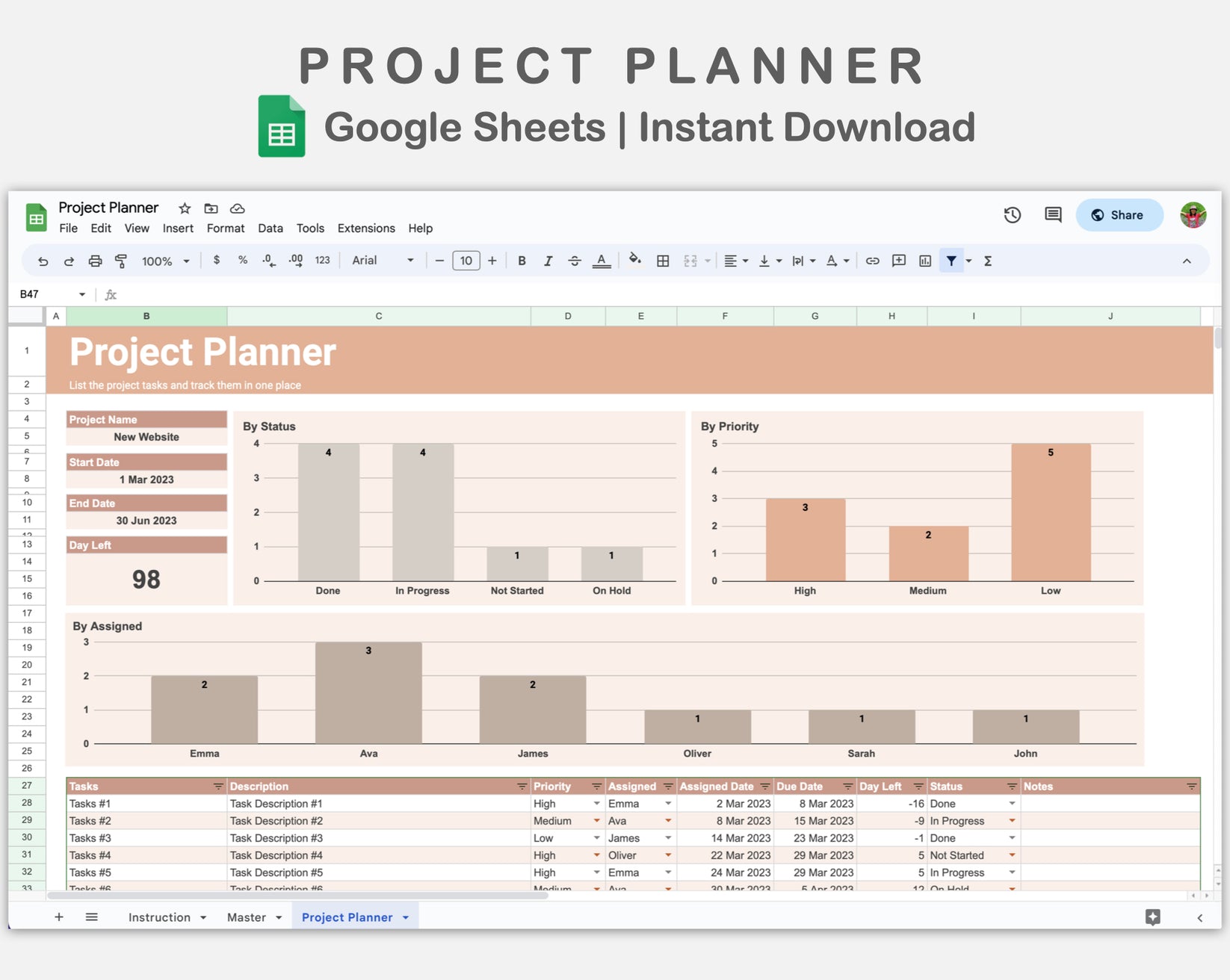Image resolution: width=1230 pixels, height=980 pixels.
Task: Insert a comment using the comment icon
Action: point(898,261)
